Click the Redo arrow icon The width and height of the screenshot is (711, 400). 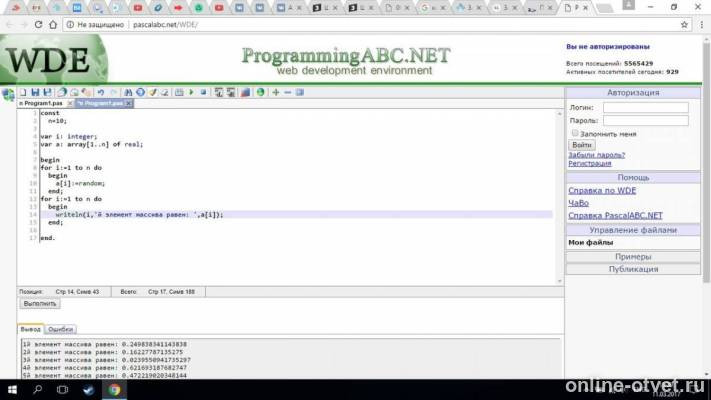pos(113,93)
